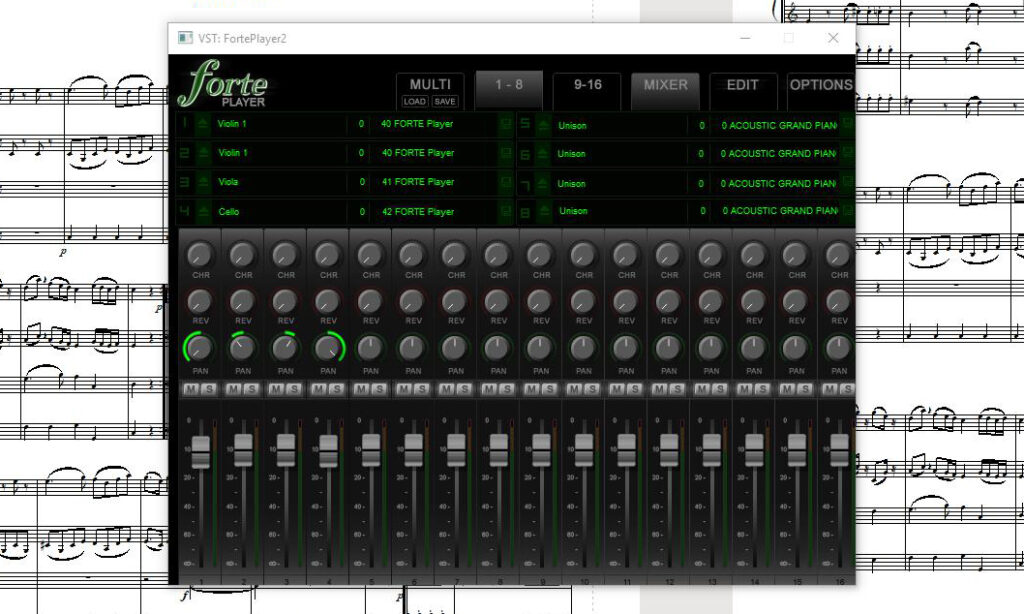Screen dimensions: 1024x614
Task: Click the disk icon at end of Cello row
Action: pos(505,211)
